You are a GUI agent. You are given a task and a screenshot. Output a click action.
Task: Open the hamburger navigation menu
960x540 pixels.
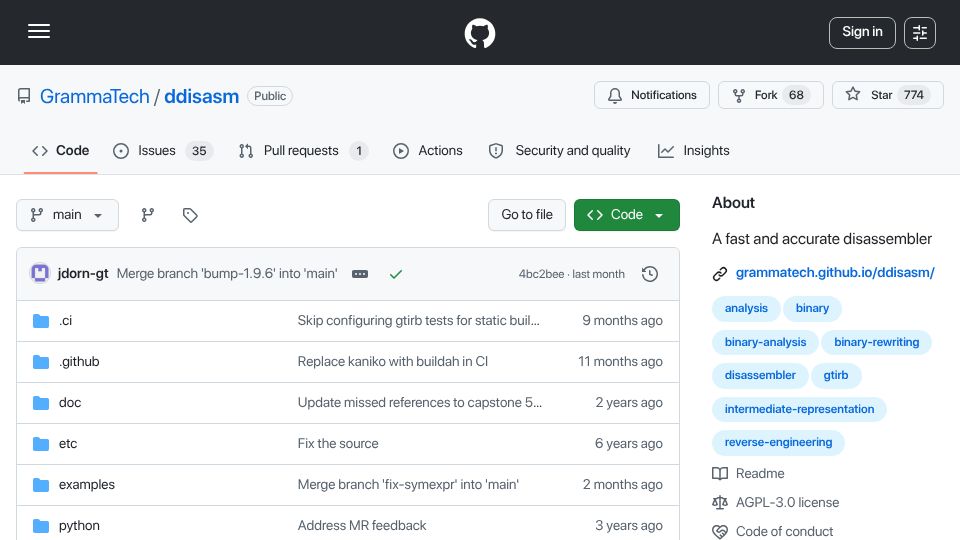point(39,31)
